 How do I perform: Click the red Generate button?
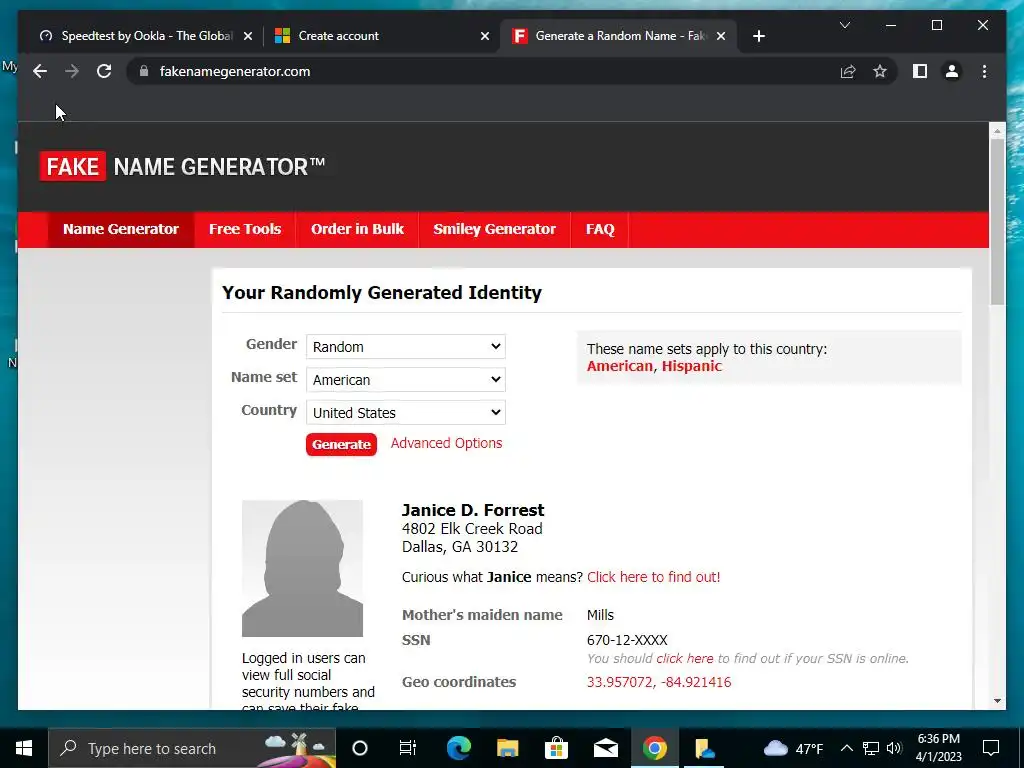[341, 444]
